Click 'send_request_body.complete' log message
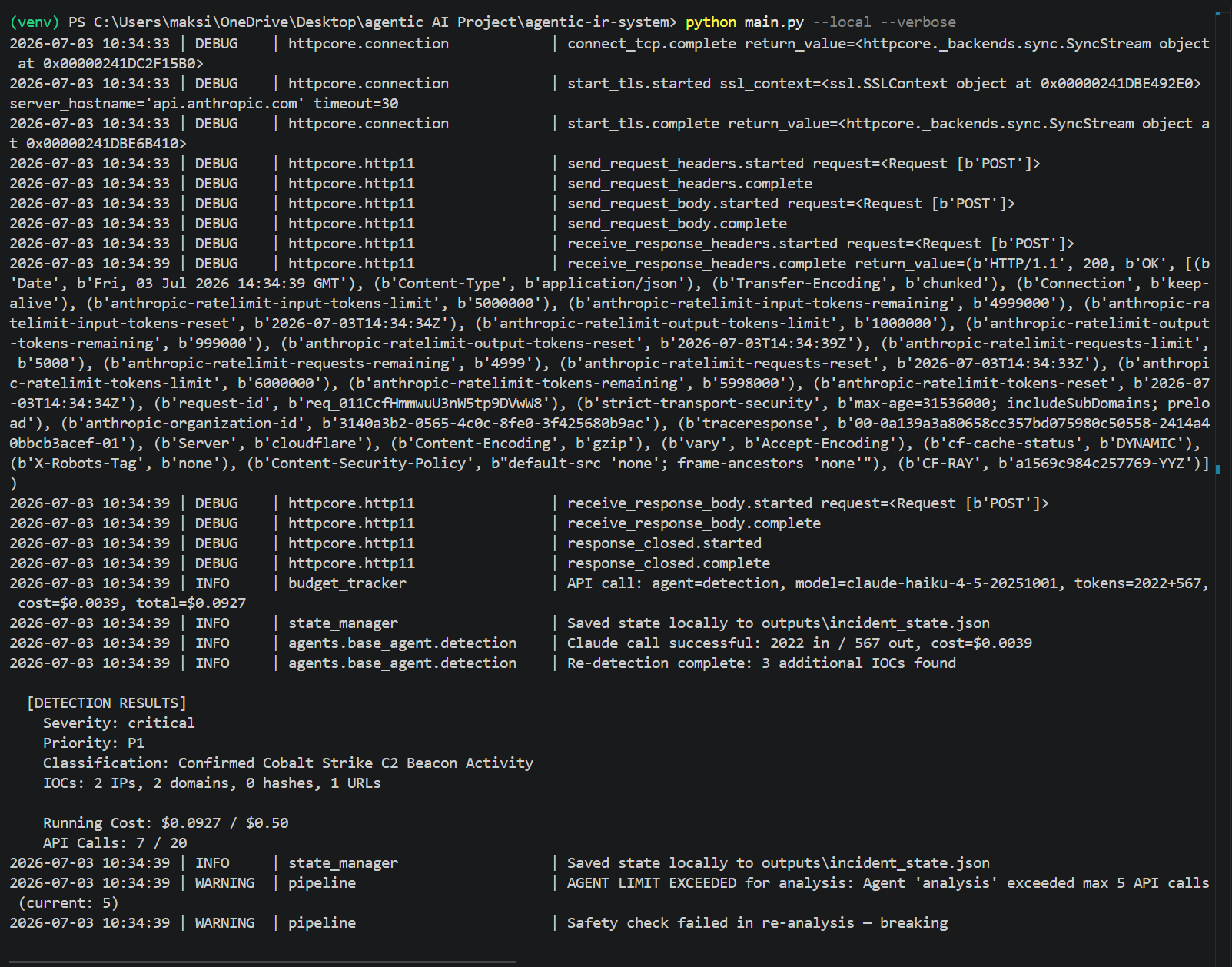The height and width of the screenshot is (967, 1232). click(677, 224)
